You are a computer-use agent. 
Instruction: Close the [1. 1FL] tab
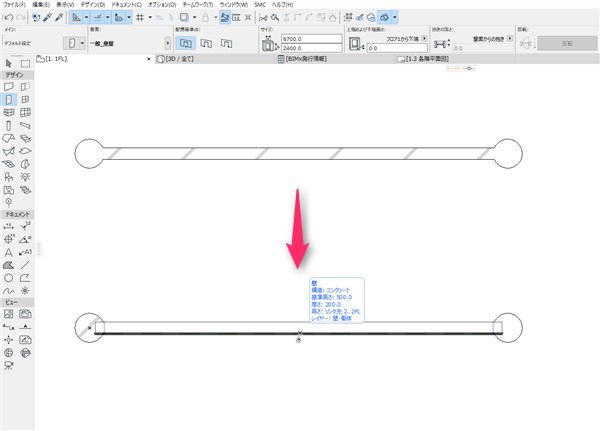tap(149, 59)
